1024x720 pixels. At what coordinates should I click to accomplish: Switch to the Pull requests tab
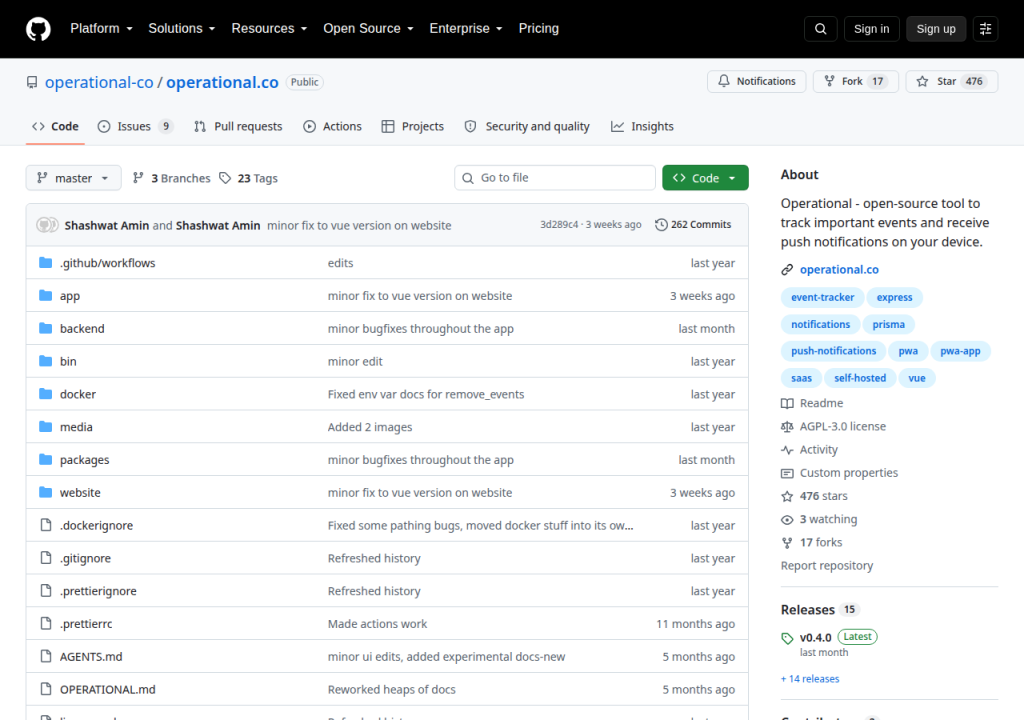click(238, 126)
